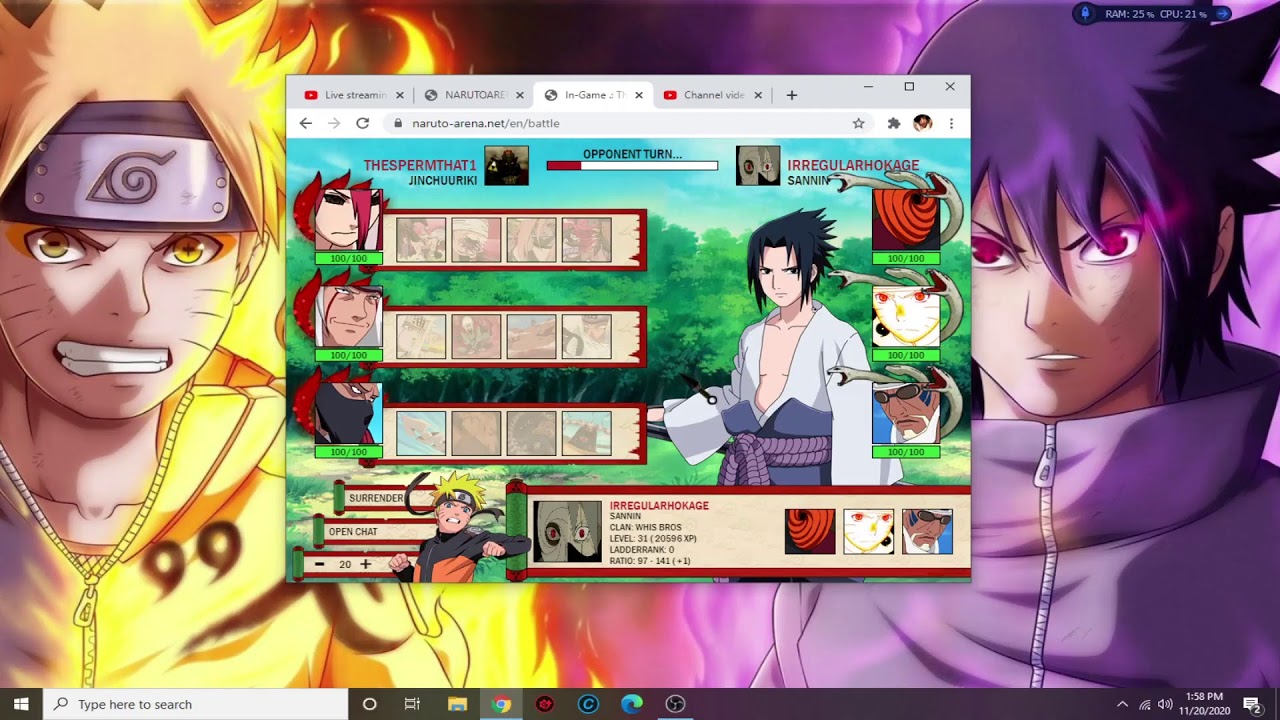
Task: Select the white-haired ninja's second skill icon
Action: point(476,336)
